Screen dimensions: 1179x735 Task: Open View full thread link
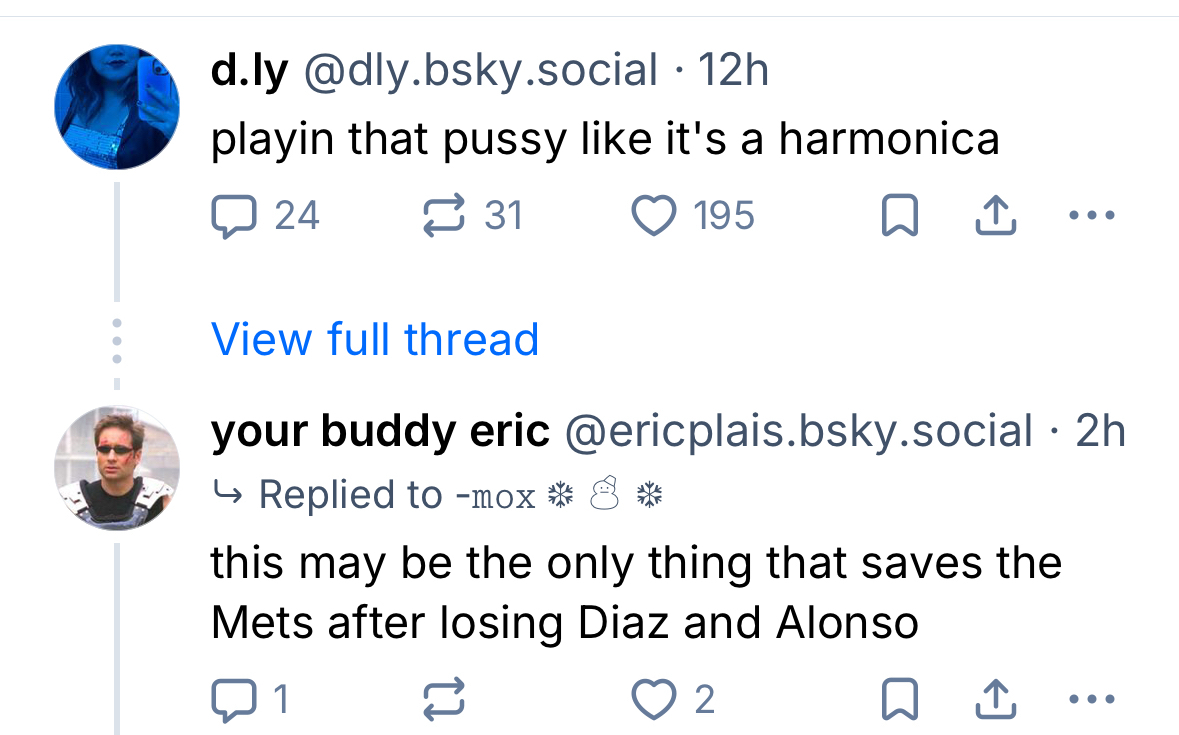375,339
